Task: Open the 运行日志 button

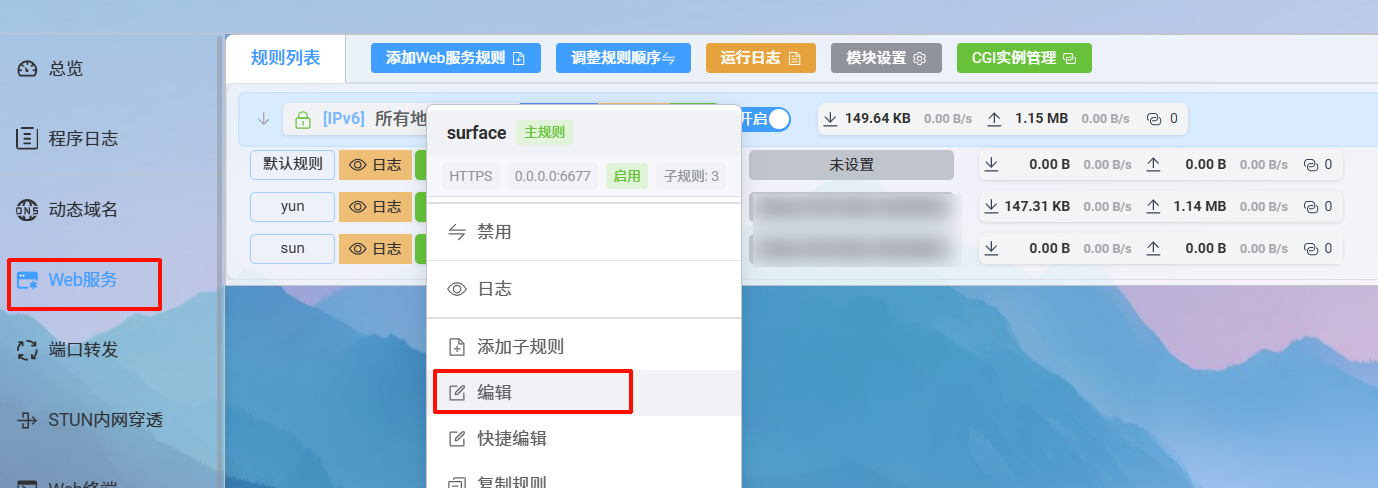Action: pyautogui.click(x=761, y=58)
